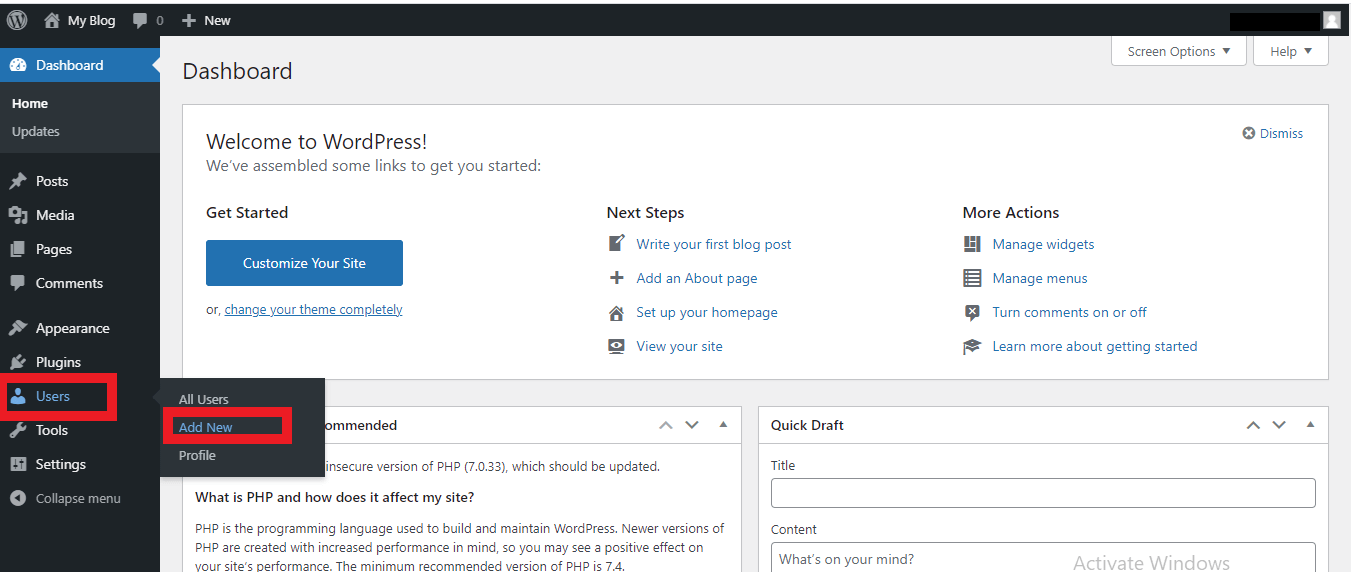
Task: Select the Appearance paintbrush icon
Action: tap(18, 328)
